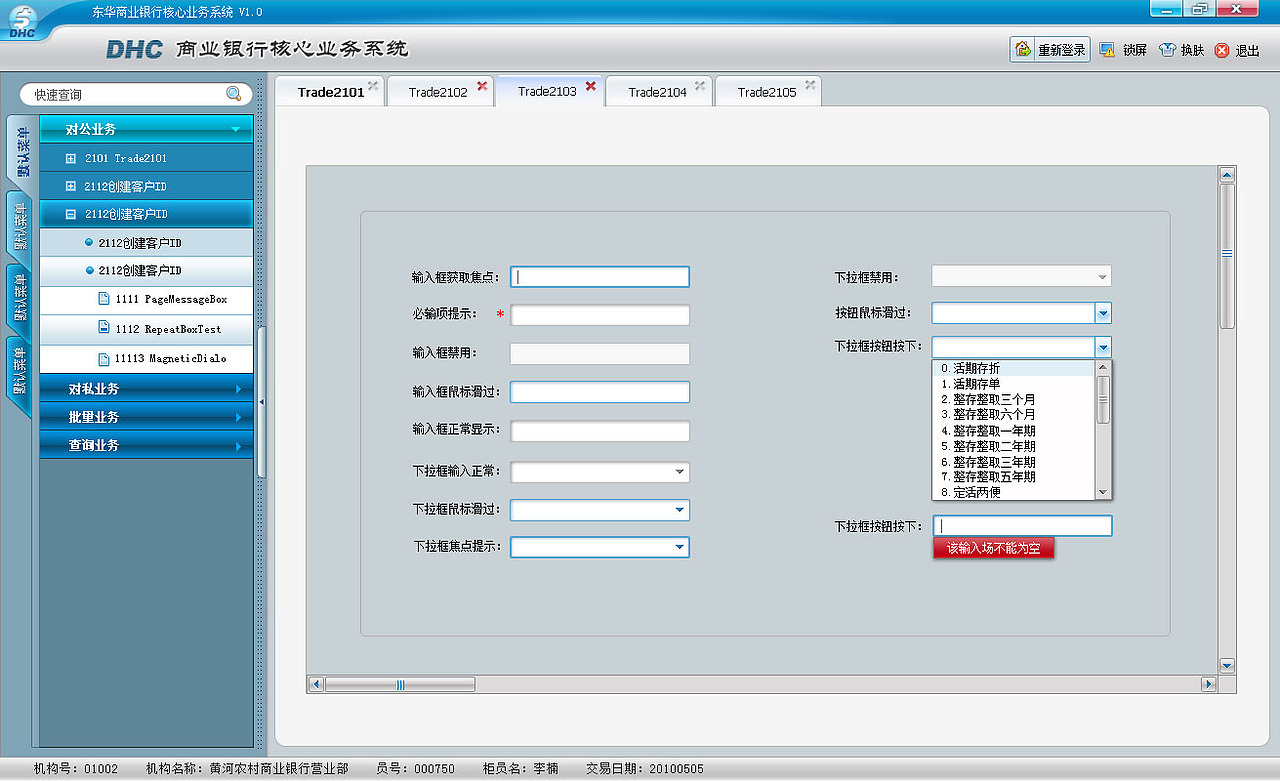Click the red exit icon

(1222, 50)
